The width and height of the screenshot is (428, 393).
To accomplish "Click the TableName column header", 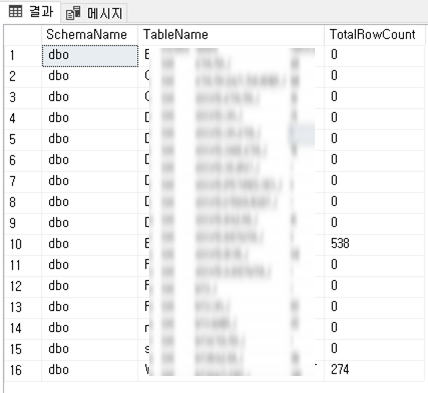I will click(231, 35).
